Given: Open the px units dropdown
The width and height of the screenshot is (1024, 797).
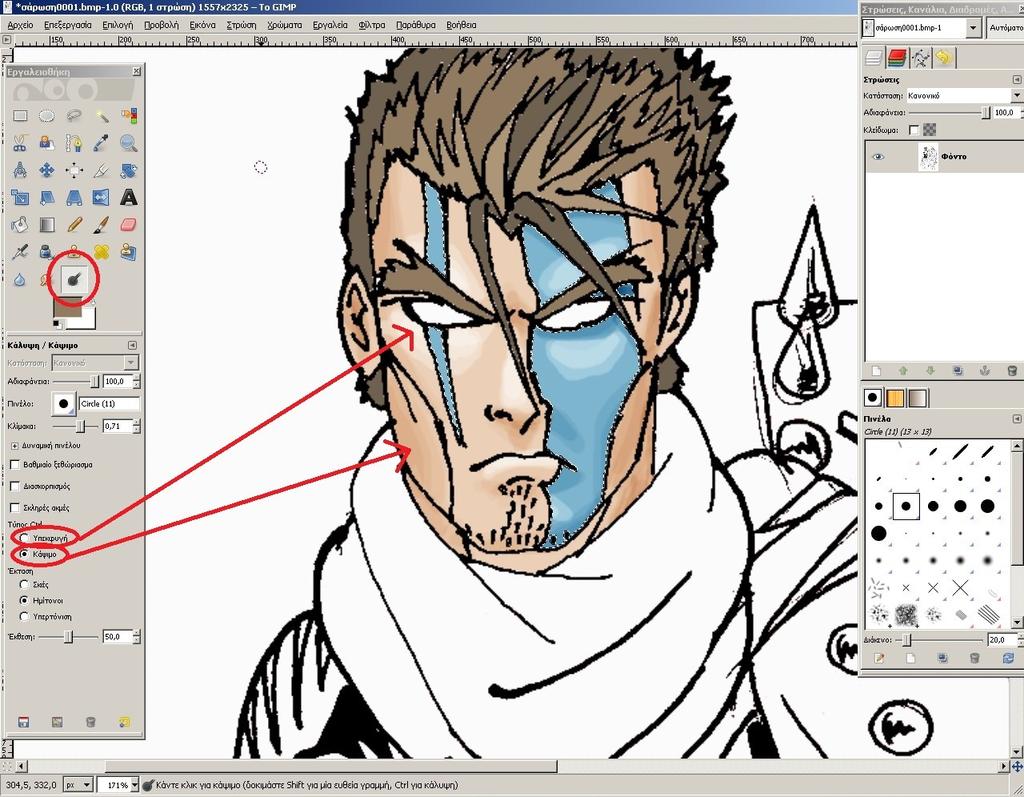Looking at the screenshot, I should [x=87, y=785].
